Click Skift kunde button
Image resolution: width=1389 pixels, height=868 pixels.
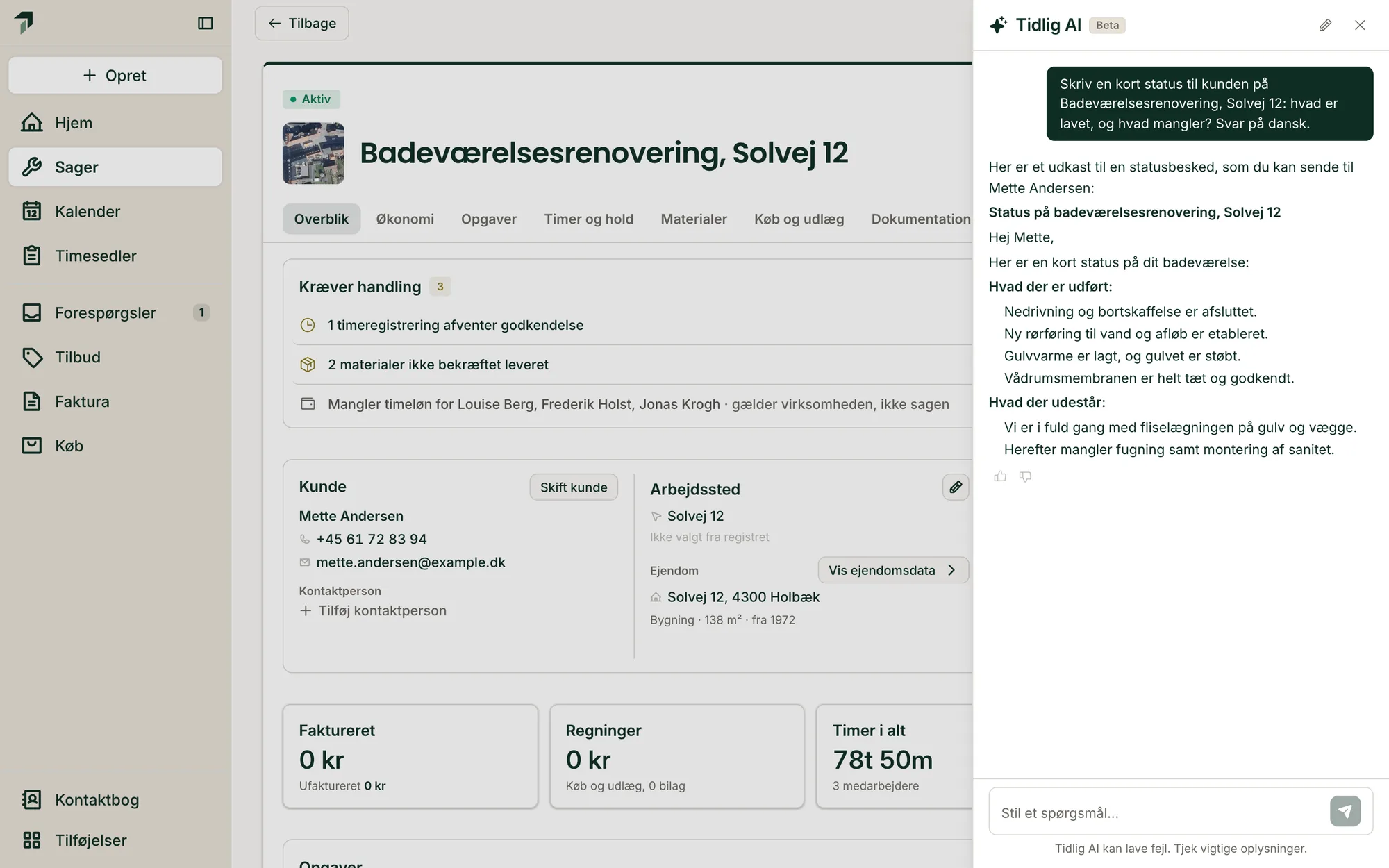point(574,487)
